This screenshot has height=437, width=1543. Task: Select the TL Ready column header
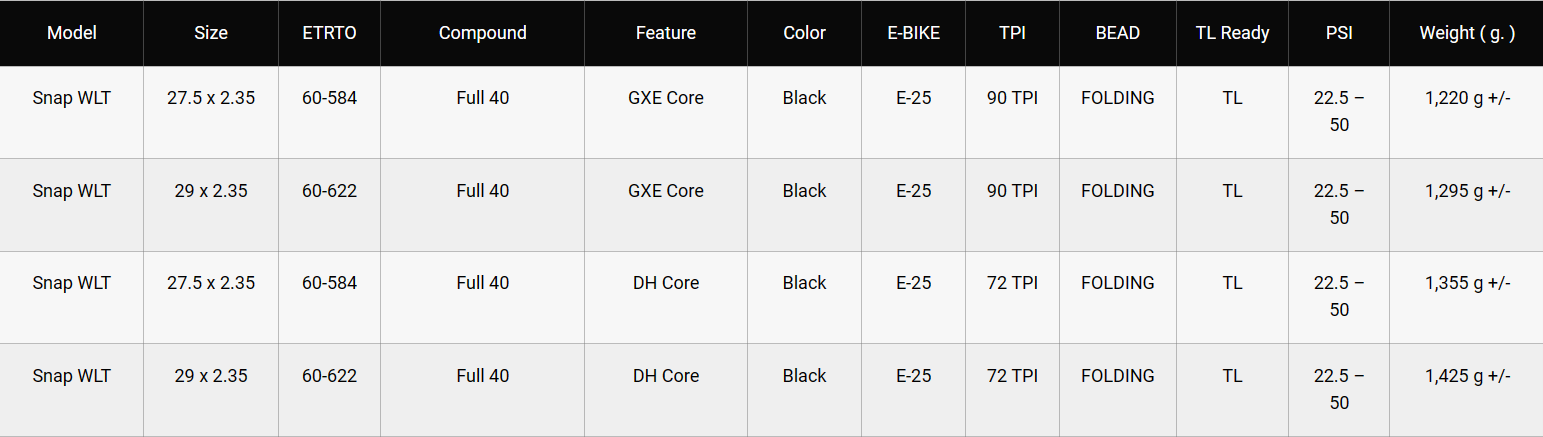[x=1232, y=33]
